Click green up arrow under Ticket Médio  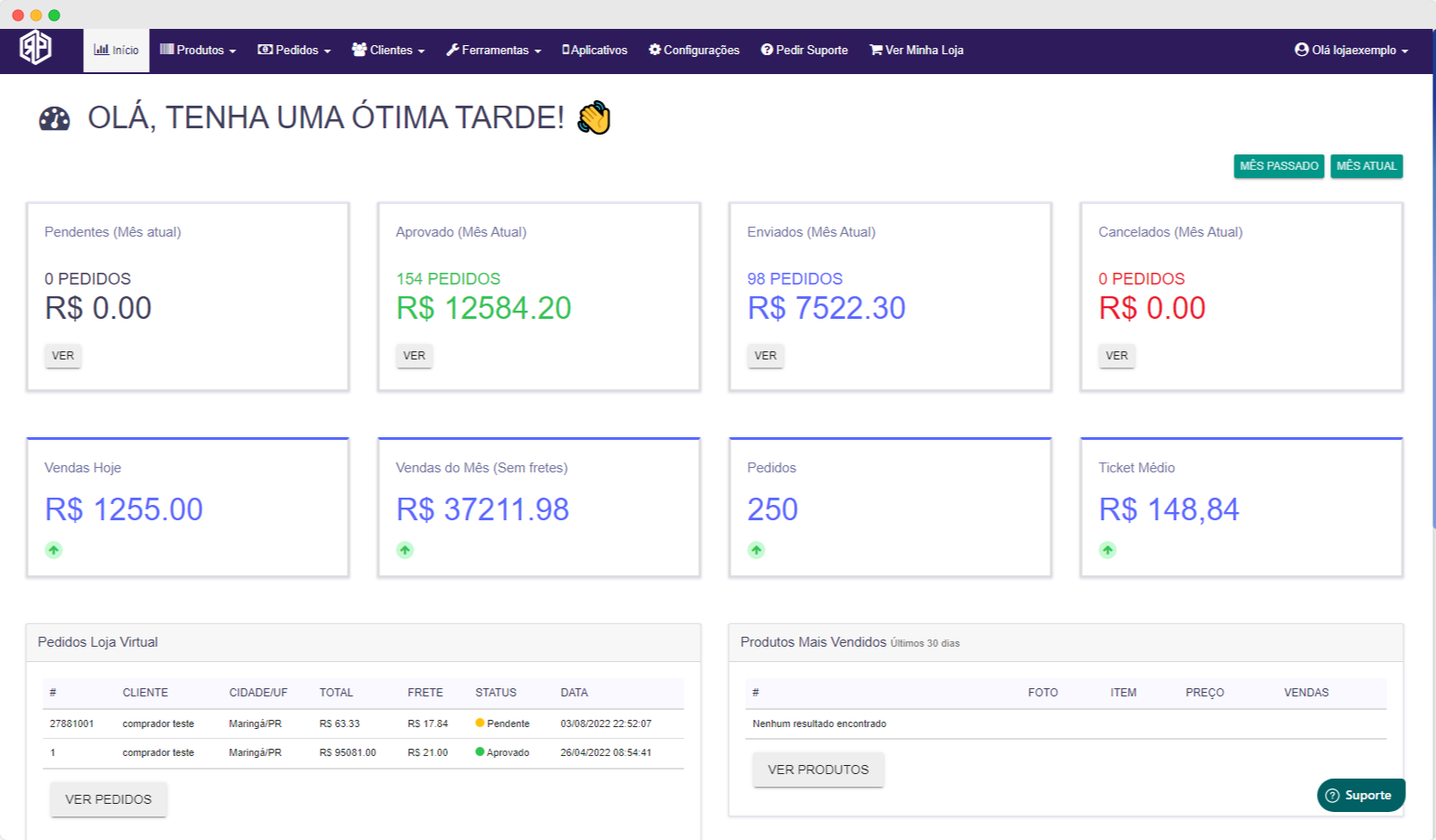(1107, 550)
